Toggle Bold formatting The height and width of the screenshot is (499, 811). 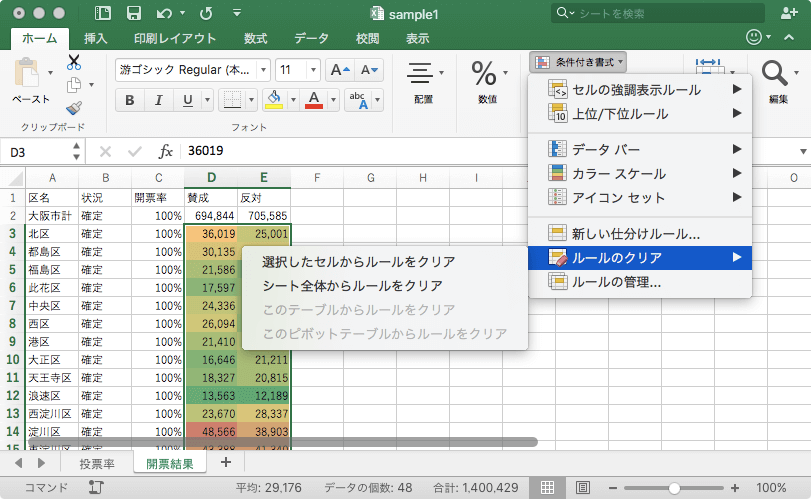tap(129, 101)
